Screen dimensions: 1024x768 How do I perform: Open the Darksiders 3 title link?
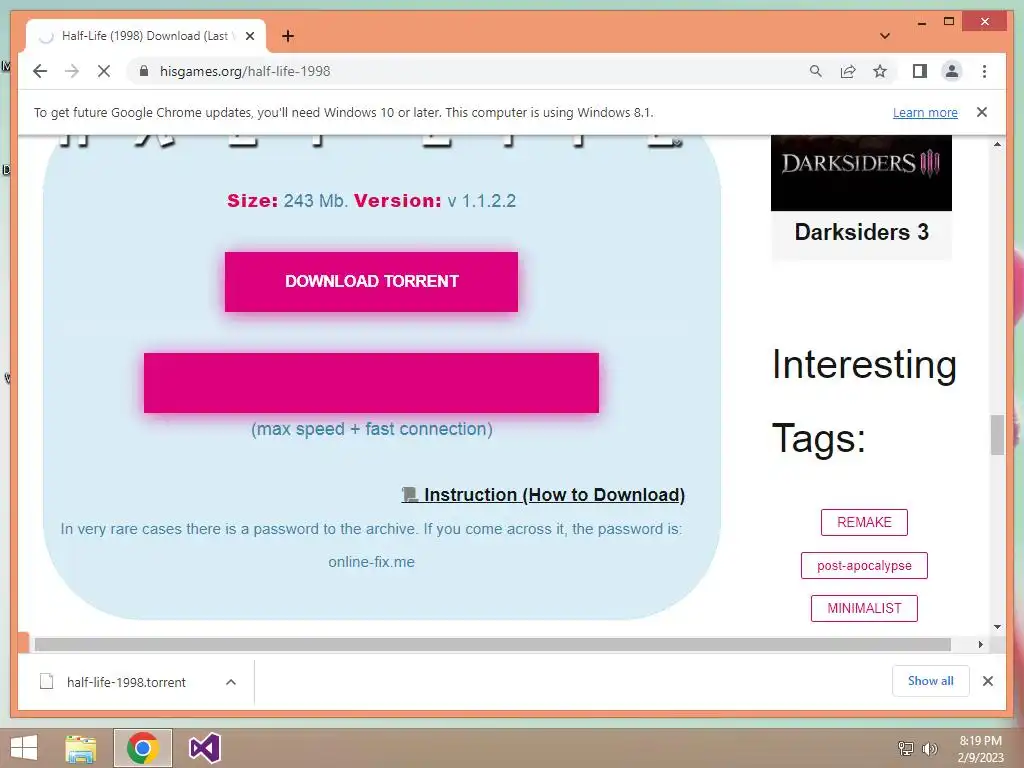[x=861, y=232]
